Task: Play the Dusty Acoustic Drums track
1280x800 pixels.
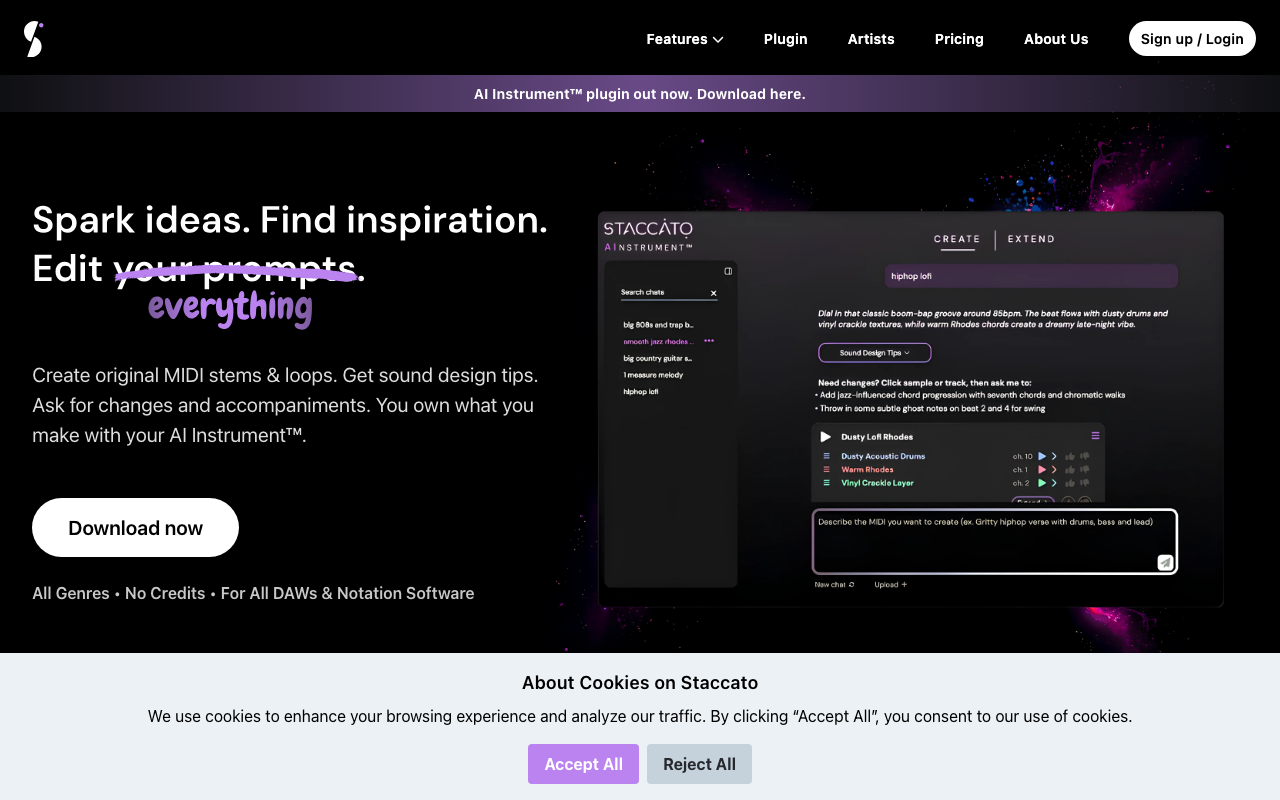Action: (x=1042, y=456)
